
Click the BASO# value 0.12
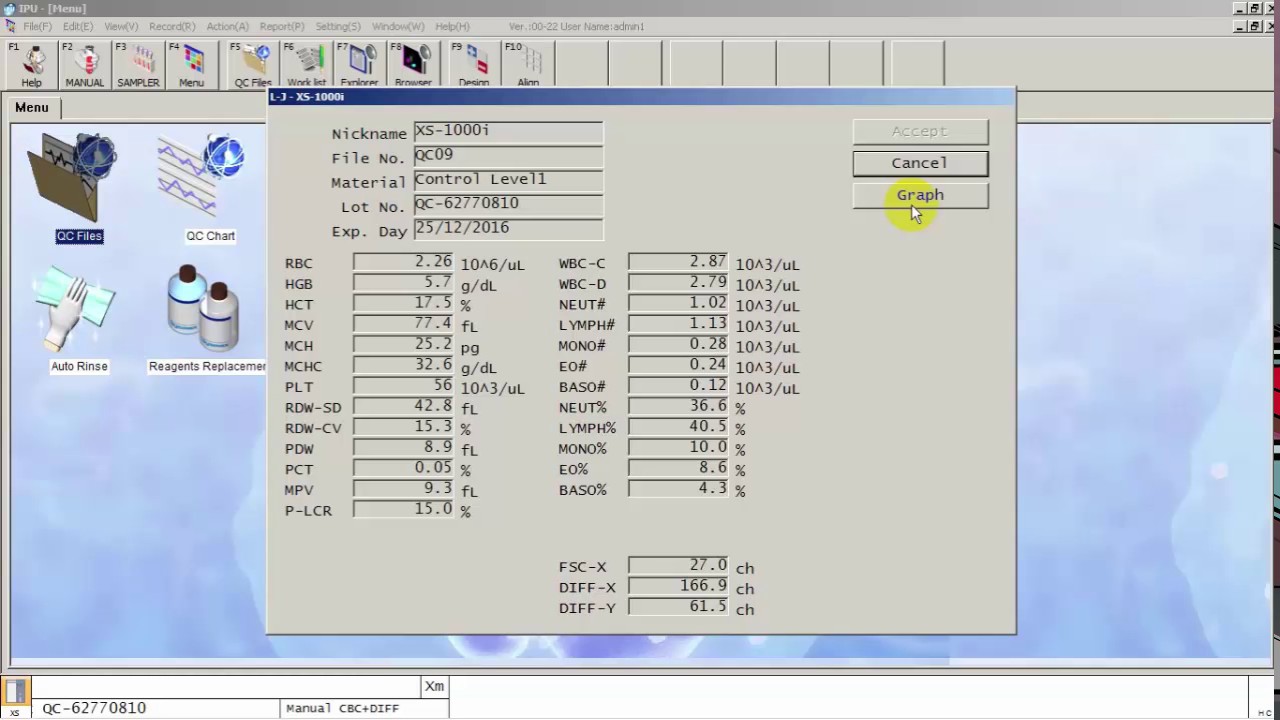pos(679,386)
